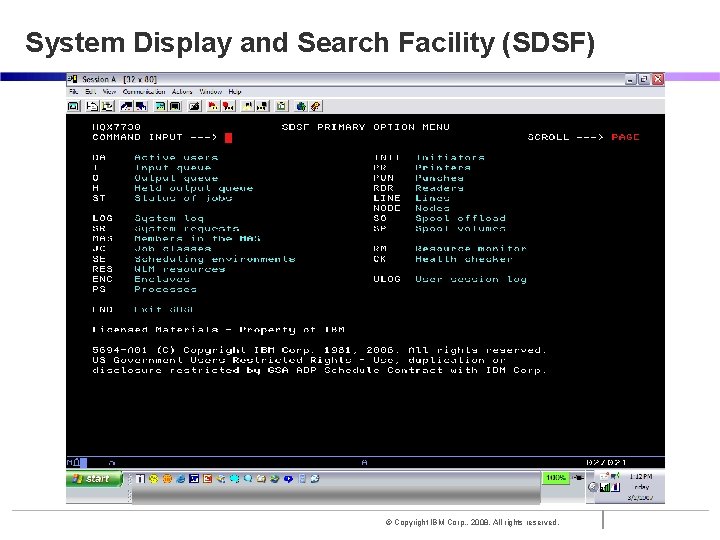The image size is (720, 540).
Task: Click 'Members in the MAS' text
Action: (x=197, y=238)
